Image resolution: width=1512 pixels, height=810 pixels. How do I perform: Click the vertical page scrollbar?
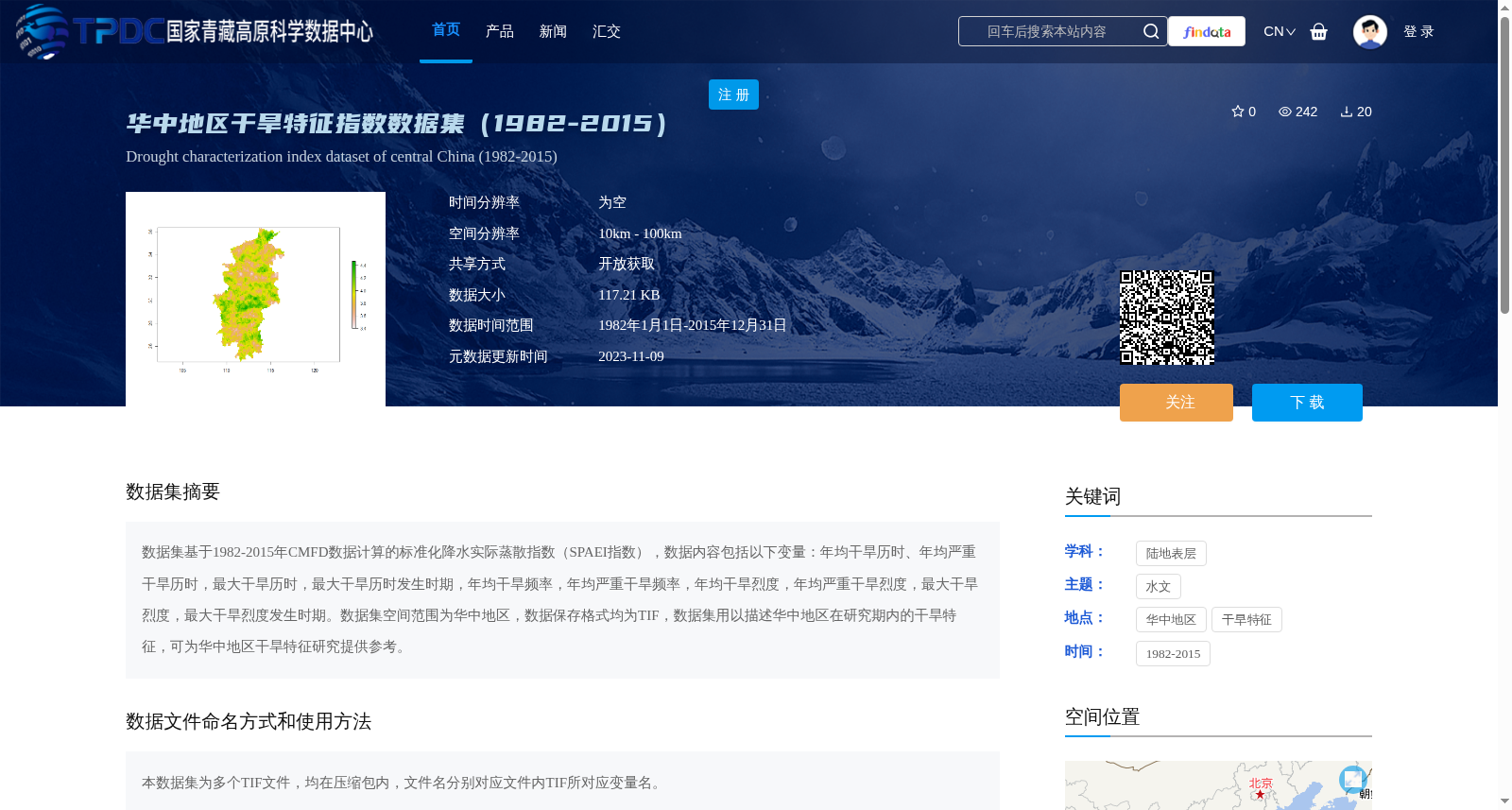1504,165
